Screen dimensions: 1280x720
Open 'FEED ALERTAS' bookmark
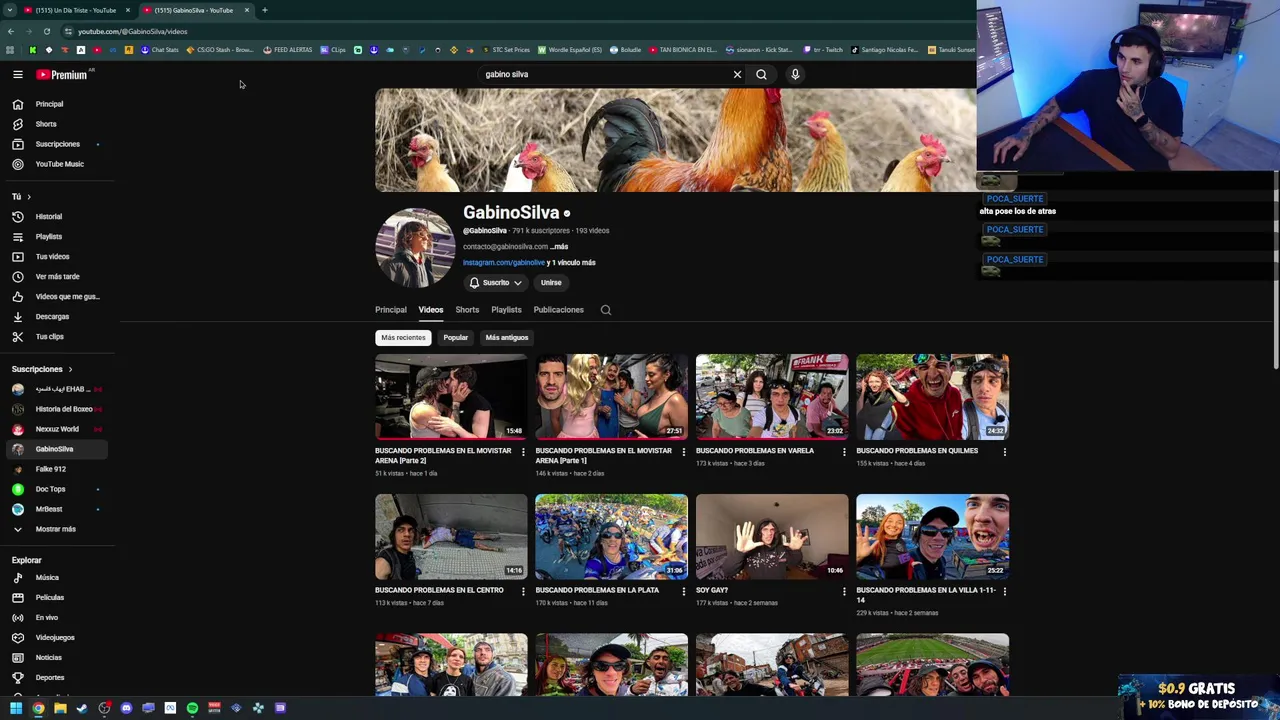coord(287,50)
